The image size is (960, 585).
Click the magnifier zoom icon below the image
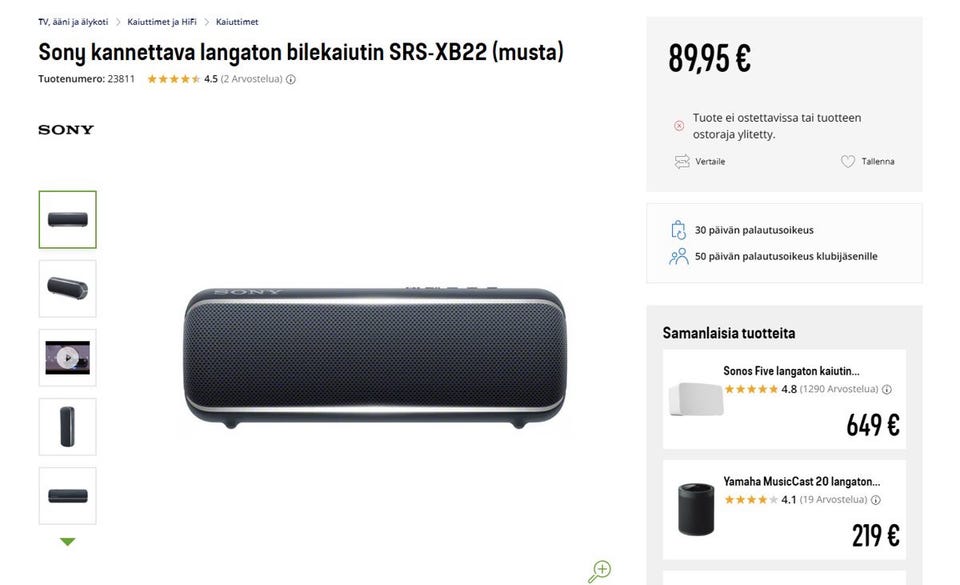pyautogui.click(x=599, y=571)
